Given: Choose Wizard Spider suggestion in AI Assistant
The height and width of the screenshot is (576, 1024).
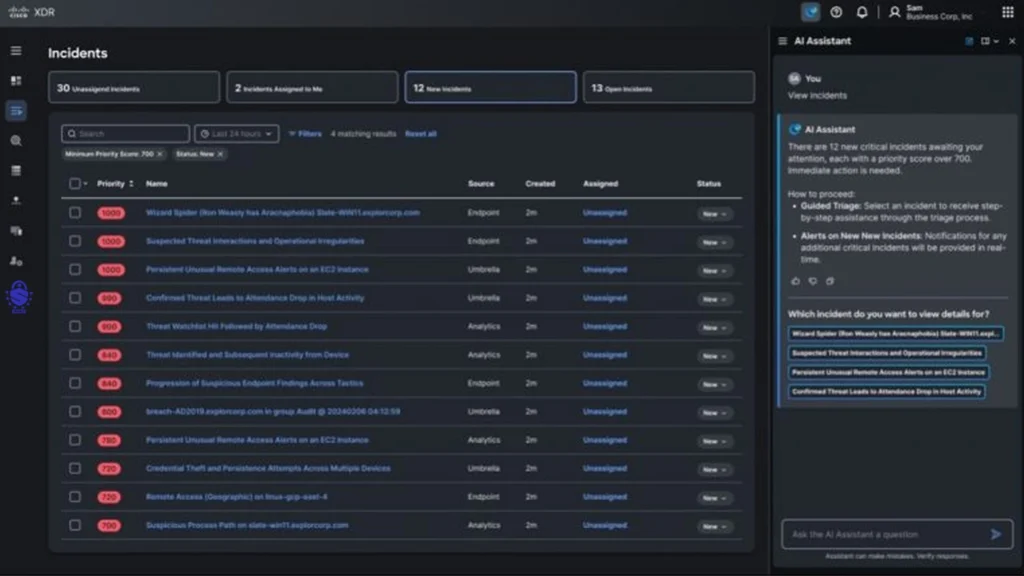Looking at the screenshot, I should pyautogui.click(x=895, y=334).
